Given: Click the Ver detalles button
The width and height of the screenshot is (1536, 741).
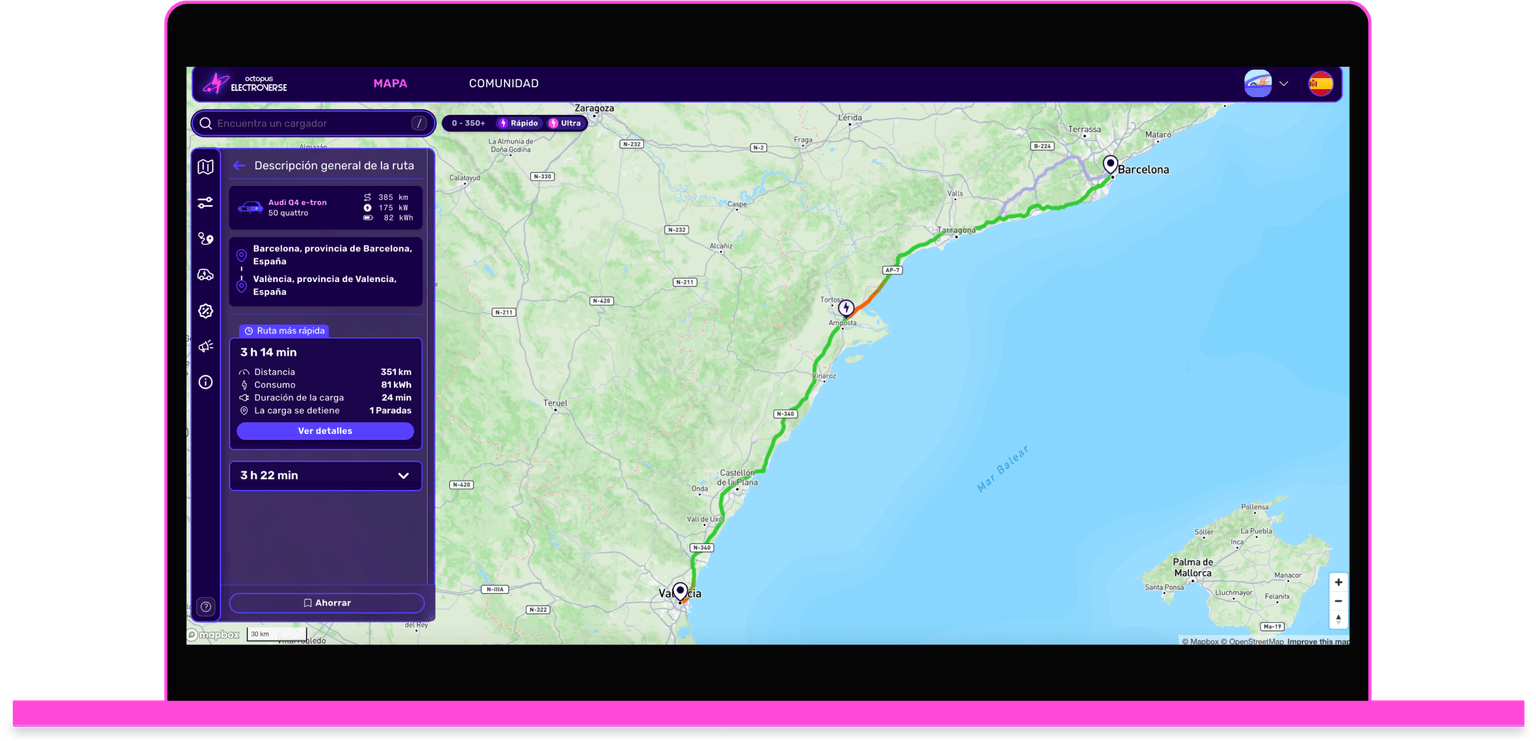Looking at the screenshot, I should pyautogui.click(x=325, y=430).
